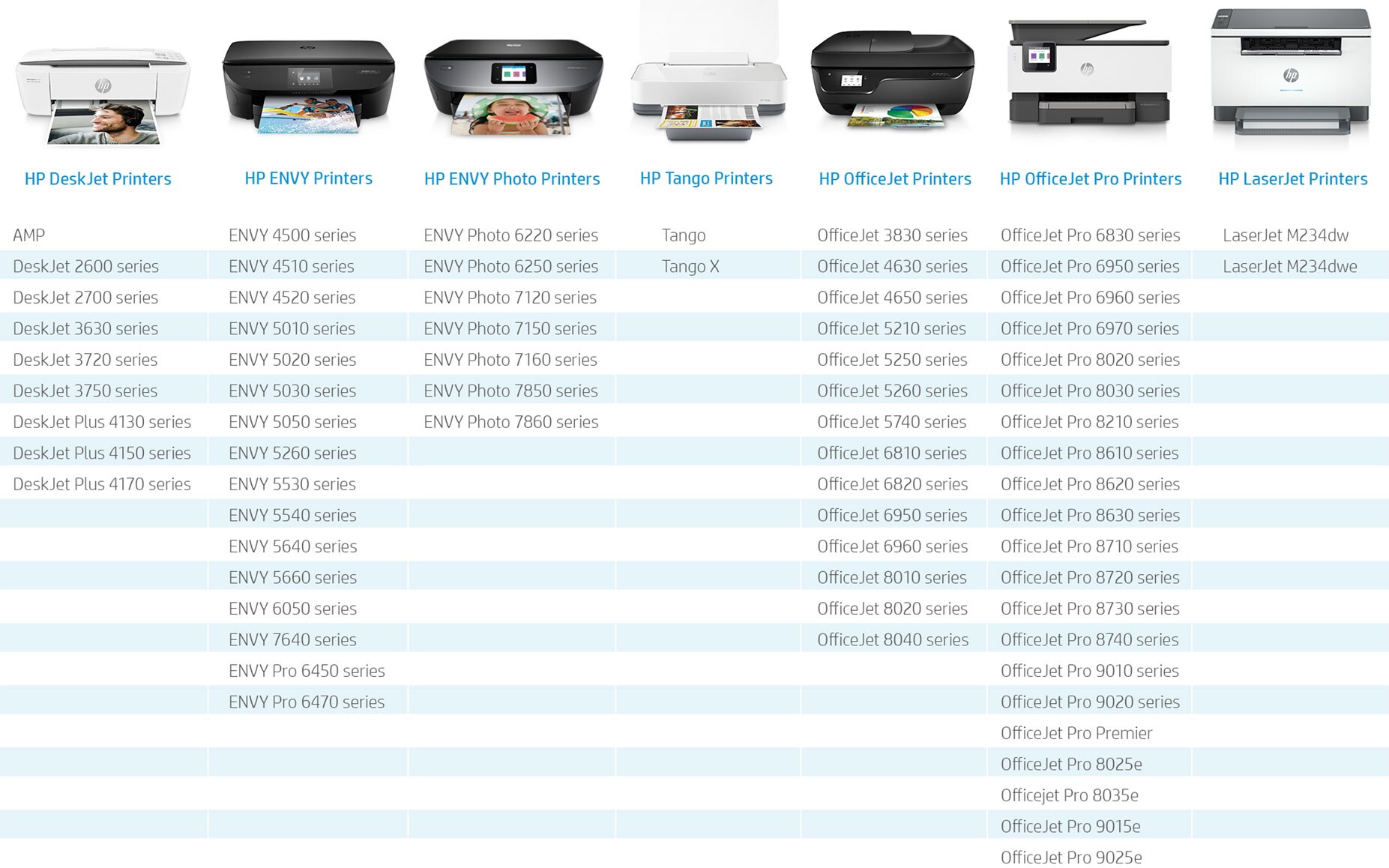Image resolution: width=1389 pixels, height=868 pixels.
Task: Select OfficeJet 5260 series
Action: 893,391
